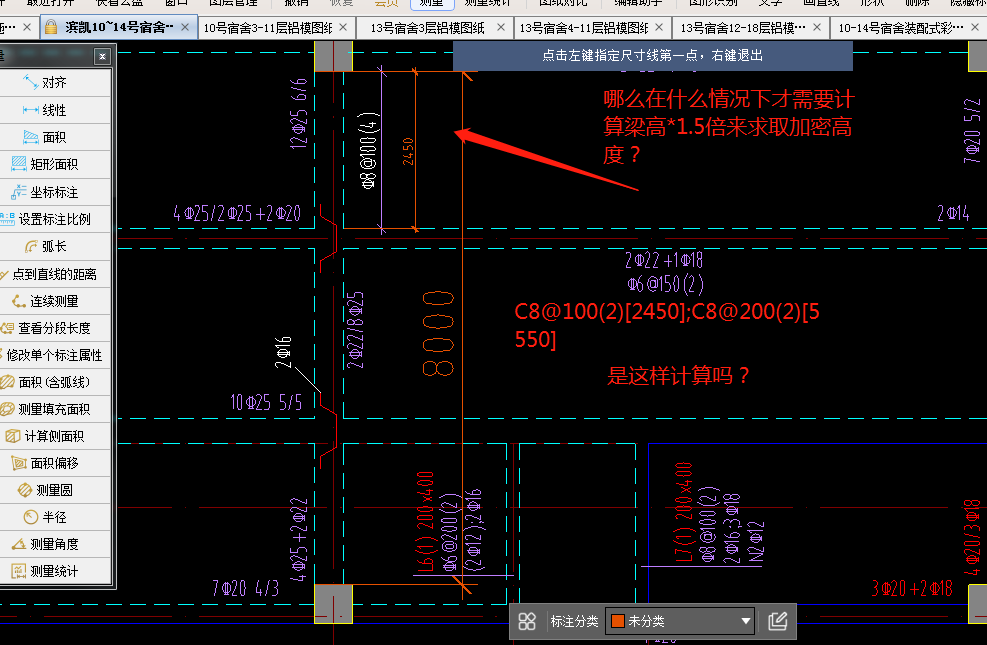Close the 13号宿舍12-18层铝模 tab
Viewport: 987px width, 645px height.
[x=817, y=27]
